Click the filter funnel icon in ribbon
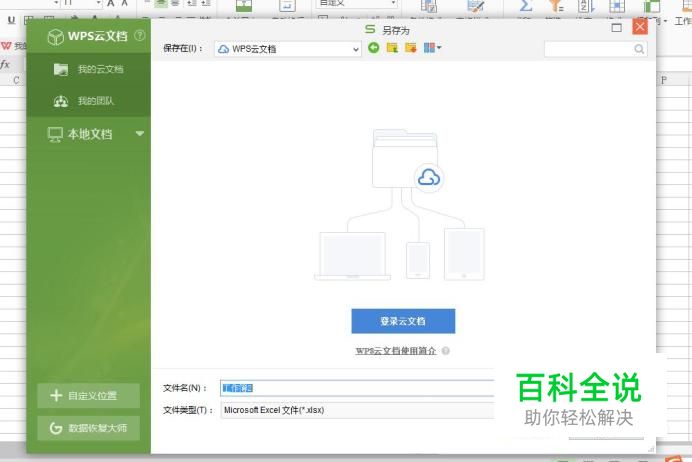 coord(556,6)
